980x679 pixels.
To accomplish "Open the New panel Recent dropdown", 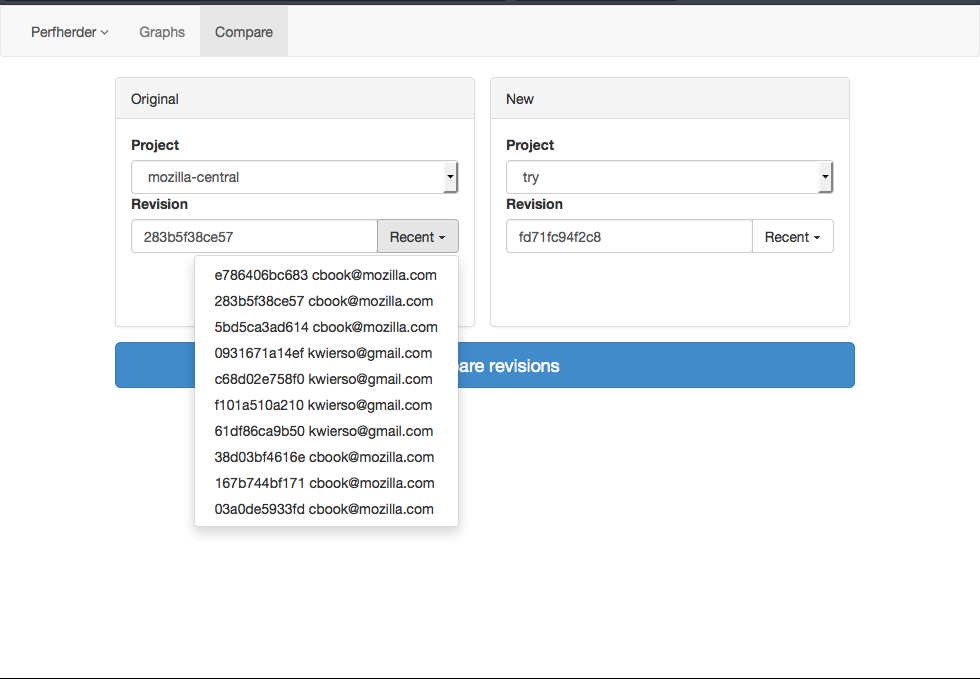I will tap(792, 237).
